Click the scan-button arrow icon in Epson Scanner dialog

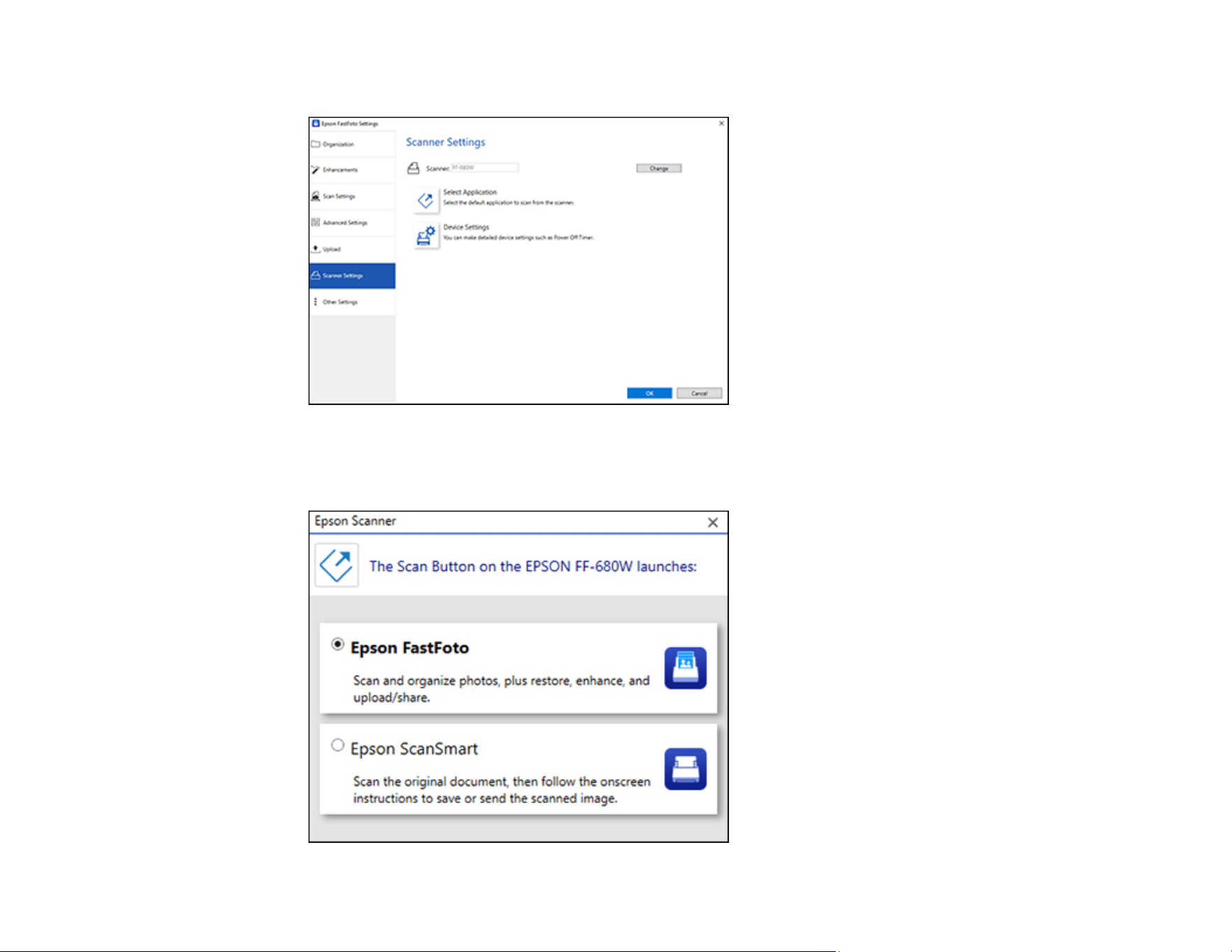point(337,565)
